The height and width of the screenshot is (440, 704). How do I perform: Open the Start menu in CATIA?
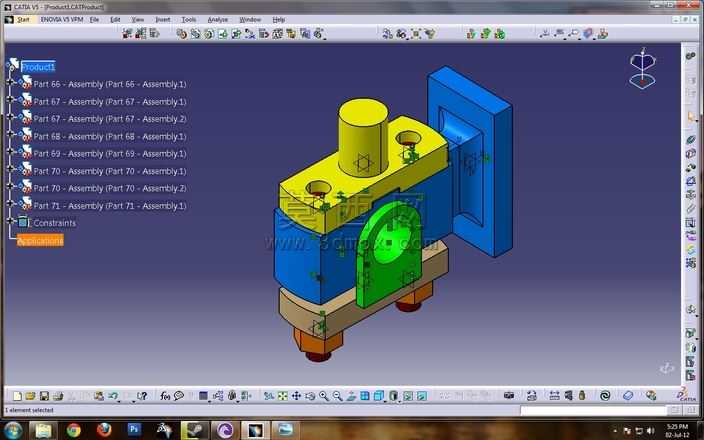[x=23, y=20]
